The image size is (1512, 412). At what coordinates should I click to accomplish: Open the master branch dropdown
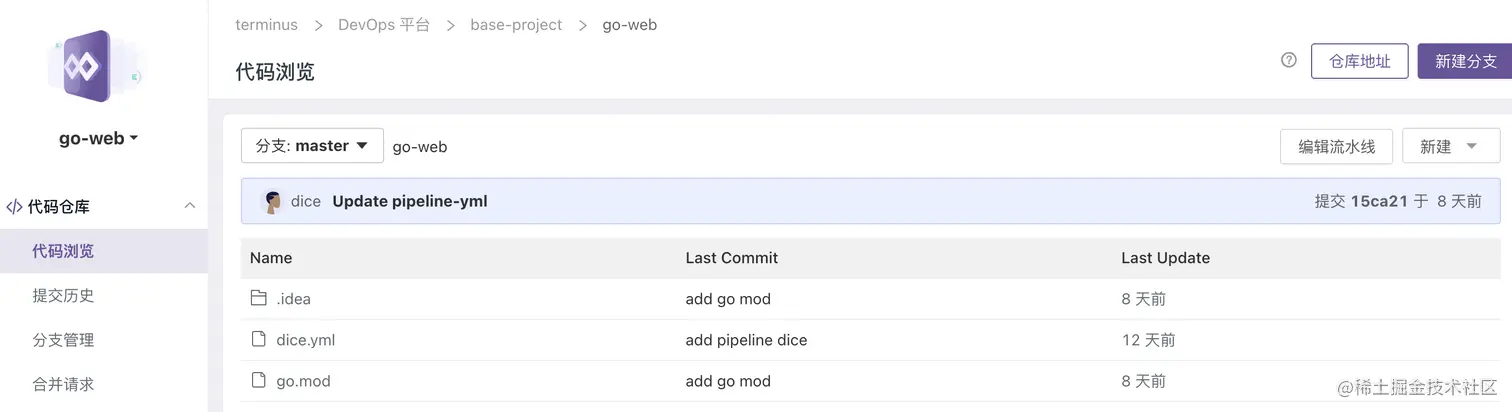pos(312,146)
